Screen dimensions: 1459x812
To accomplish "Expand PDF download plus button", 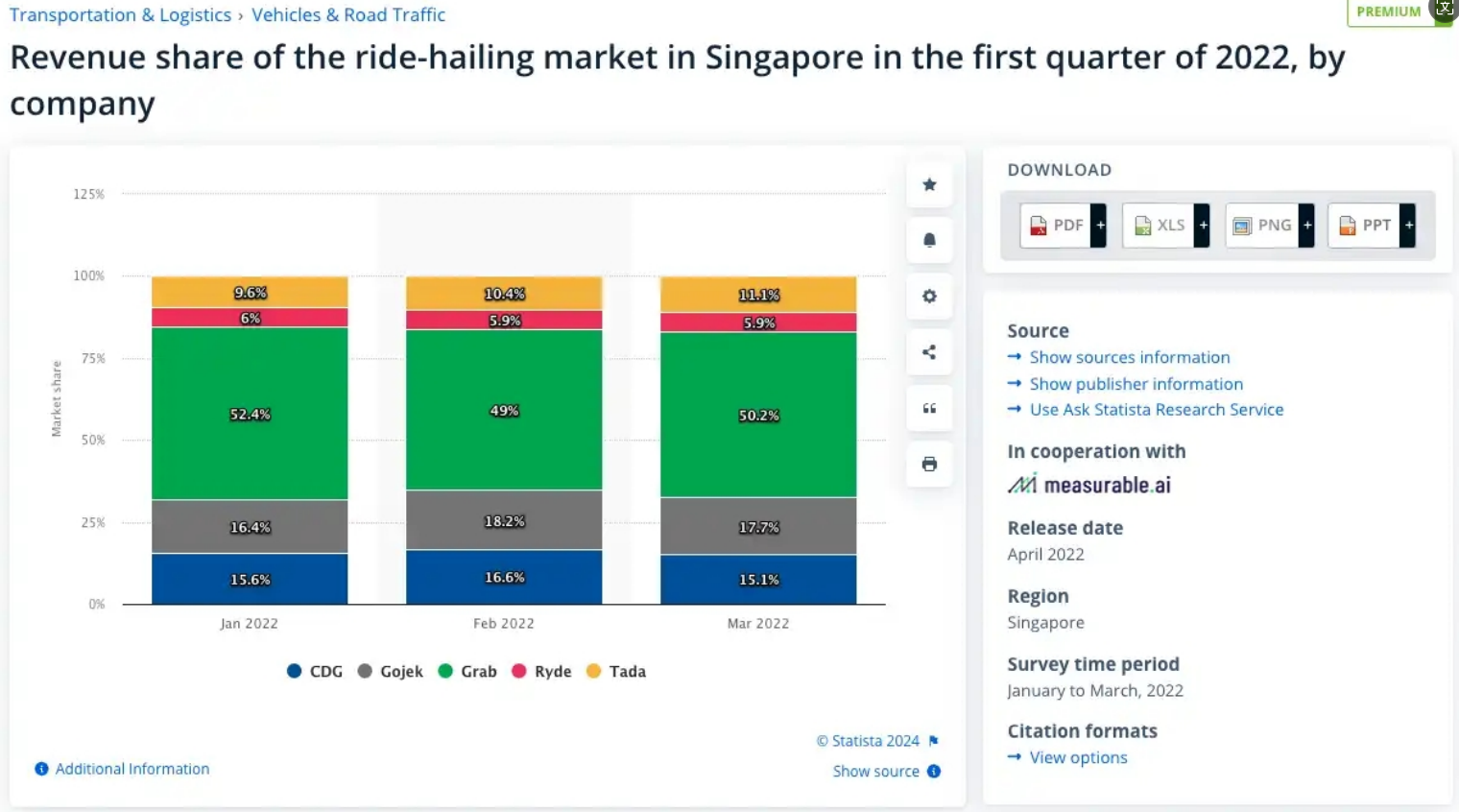I will tap(1100, 226).
